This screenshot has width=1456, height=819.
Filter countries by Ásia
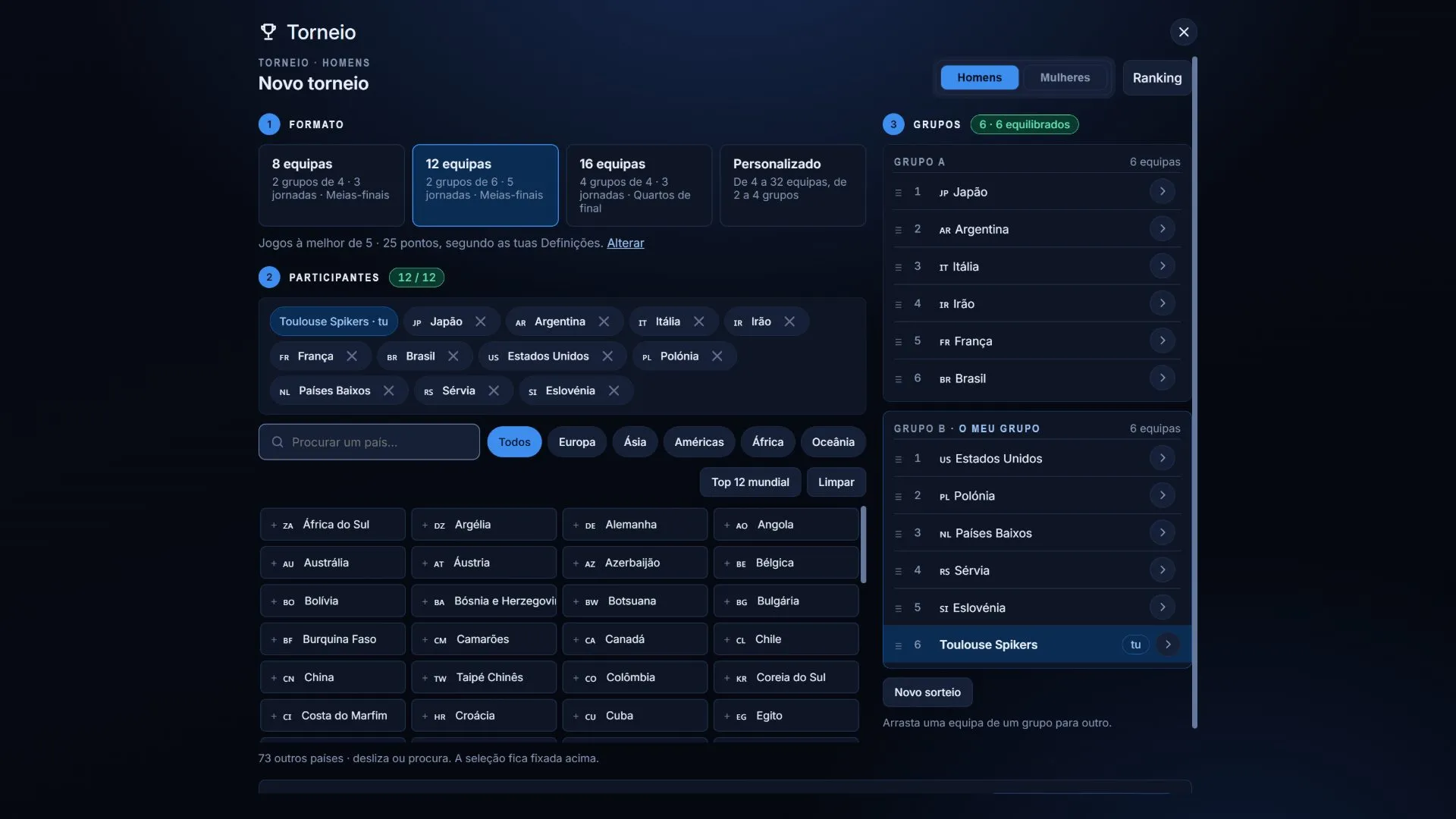click(x=635, y=442)
